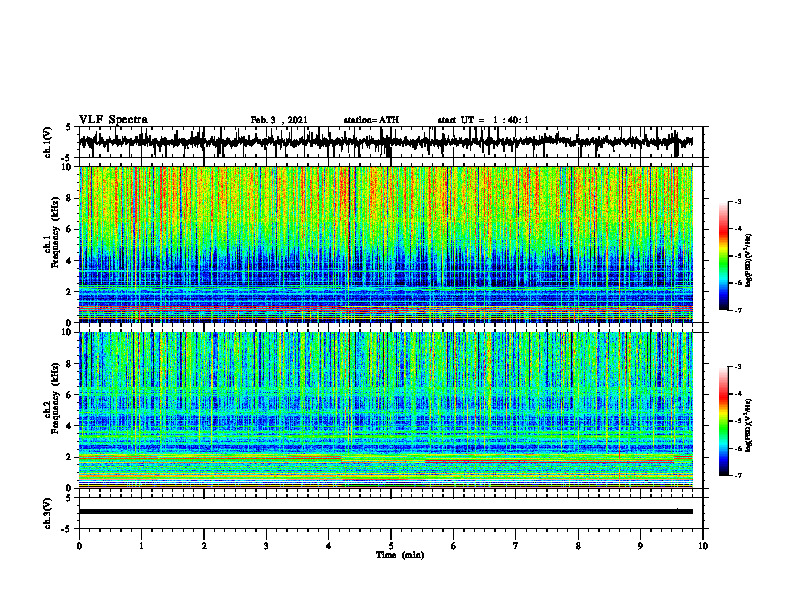Click time axis tick label "4"
This screenshot has width=792, height=612.
[x=329, y=546]
